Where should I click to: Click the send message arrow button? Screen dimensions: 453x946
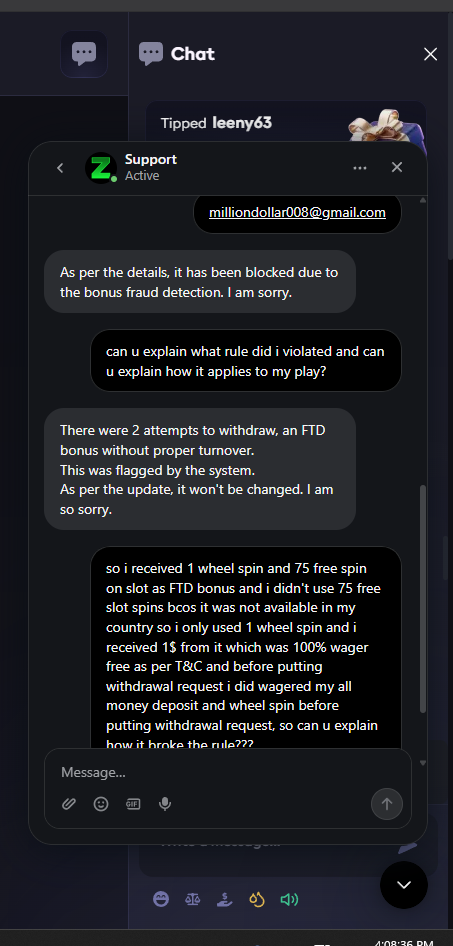[x=387, y=804]
